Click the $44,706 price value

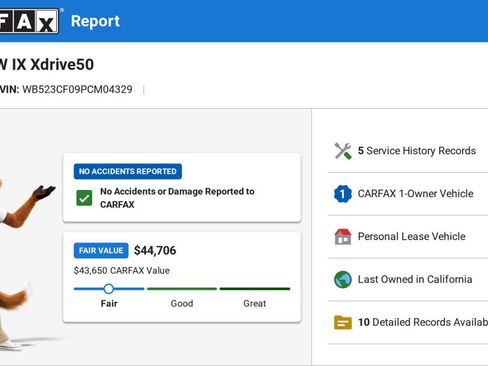tap(155, 250)
